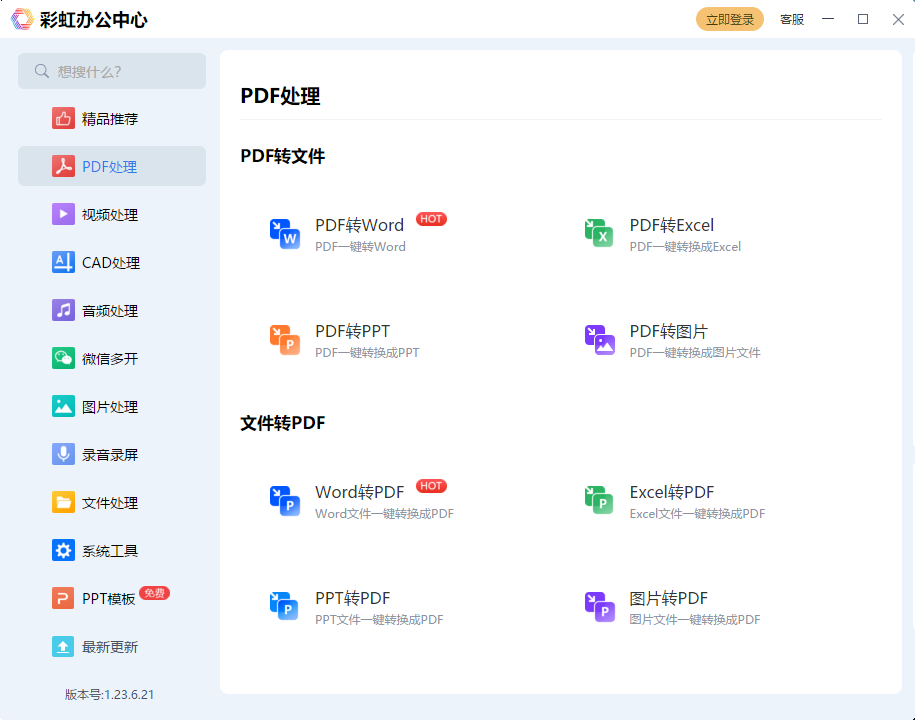This screenshot has height=720, width=915.
Task: Open 客服 customer service
Action: point(792,19)
